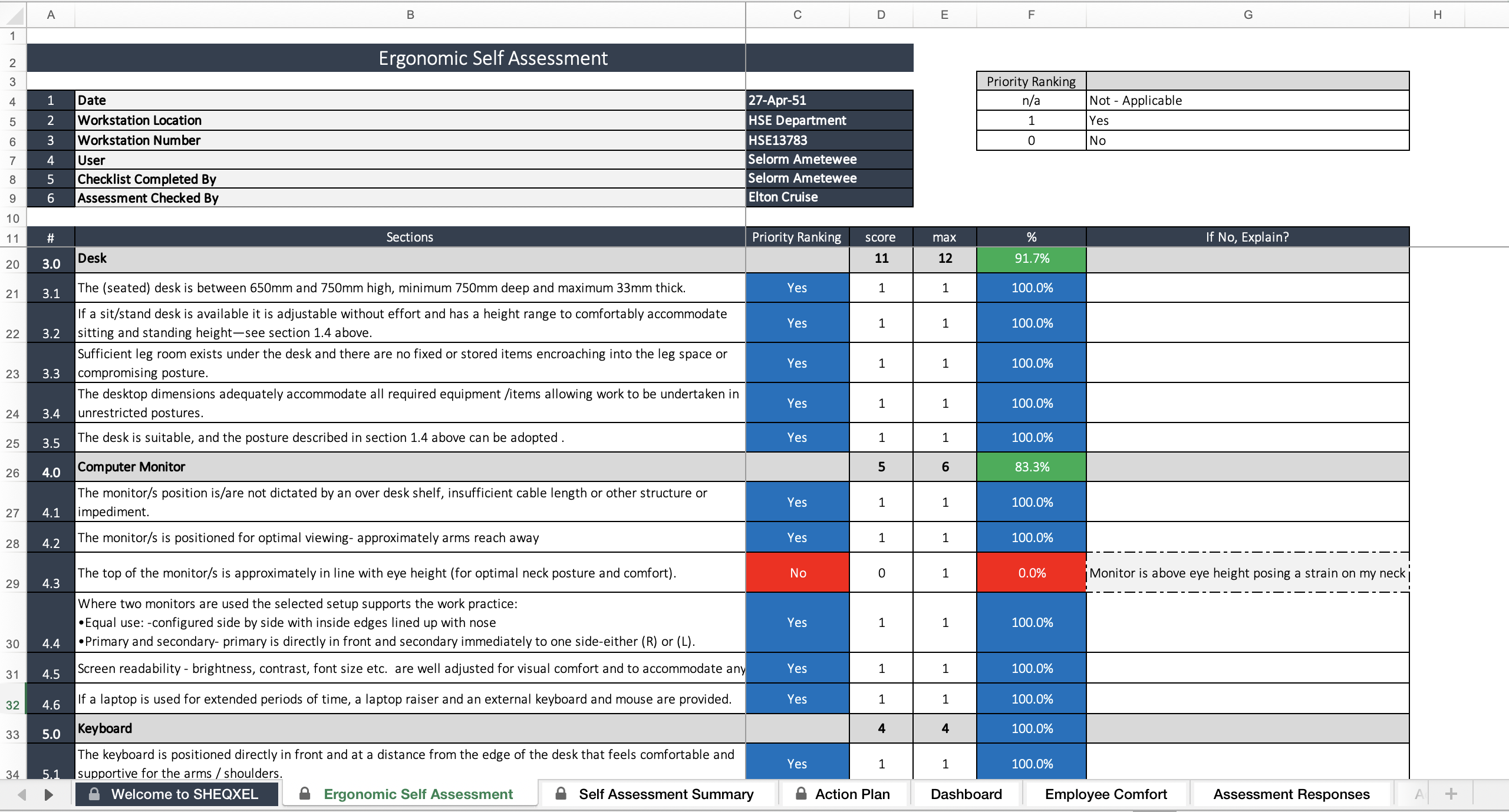This screenshot has width=1509, height=812.
Task: Select Workstation Location label cell
Action: pyautogui.click(x=410, y=120)
